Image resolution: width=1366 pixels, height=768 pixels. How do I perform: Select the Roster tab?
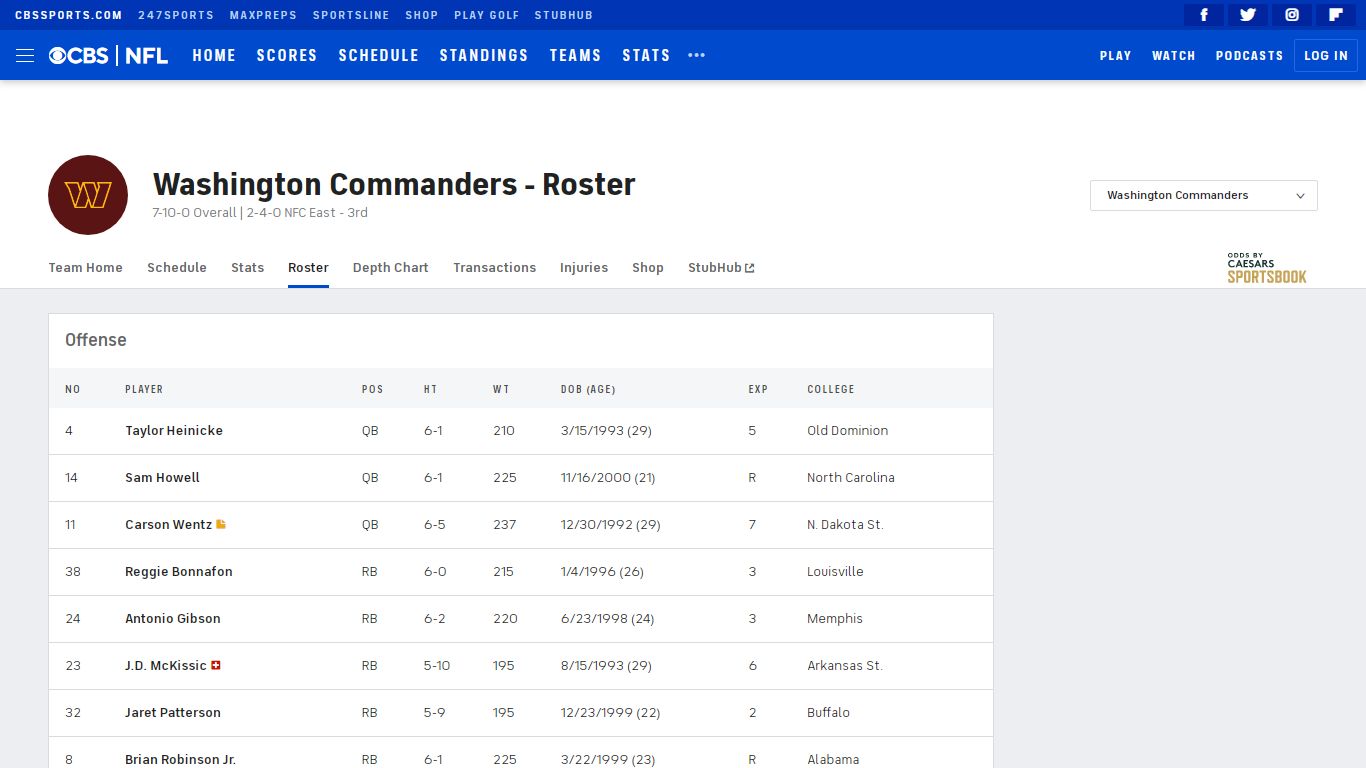click(308, 268)
